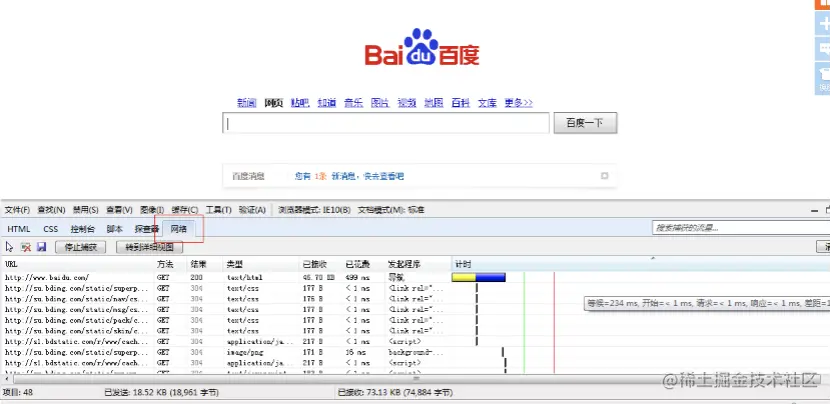Open the 音乐 link
The height and width of the screenshot is (404, 832).
click(x=353, y=103)
